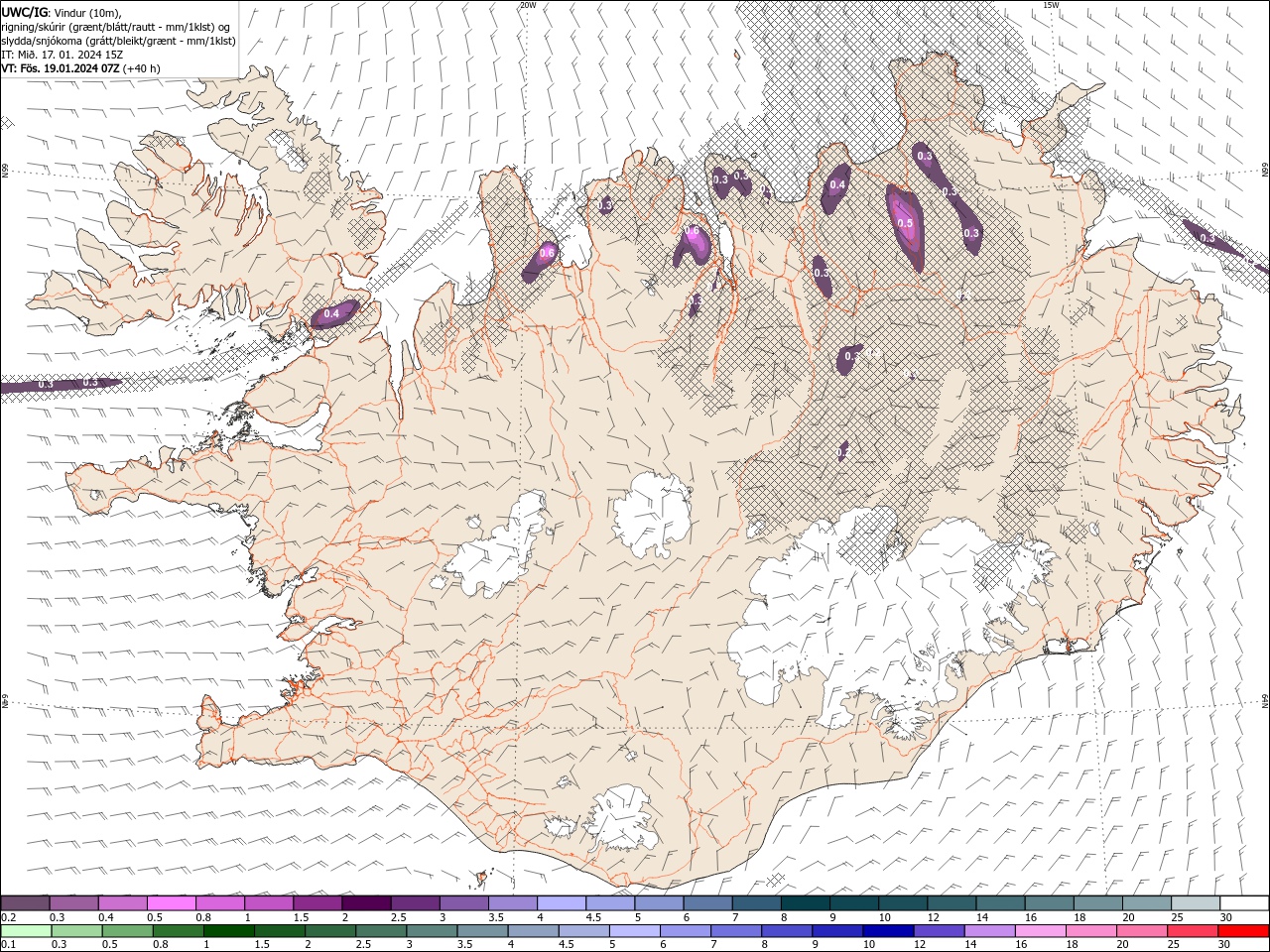
Task: Click the 'Vindur (10m)' heading text
Action: pos(87,12)
